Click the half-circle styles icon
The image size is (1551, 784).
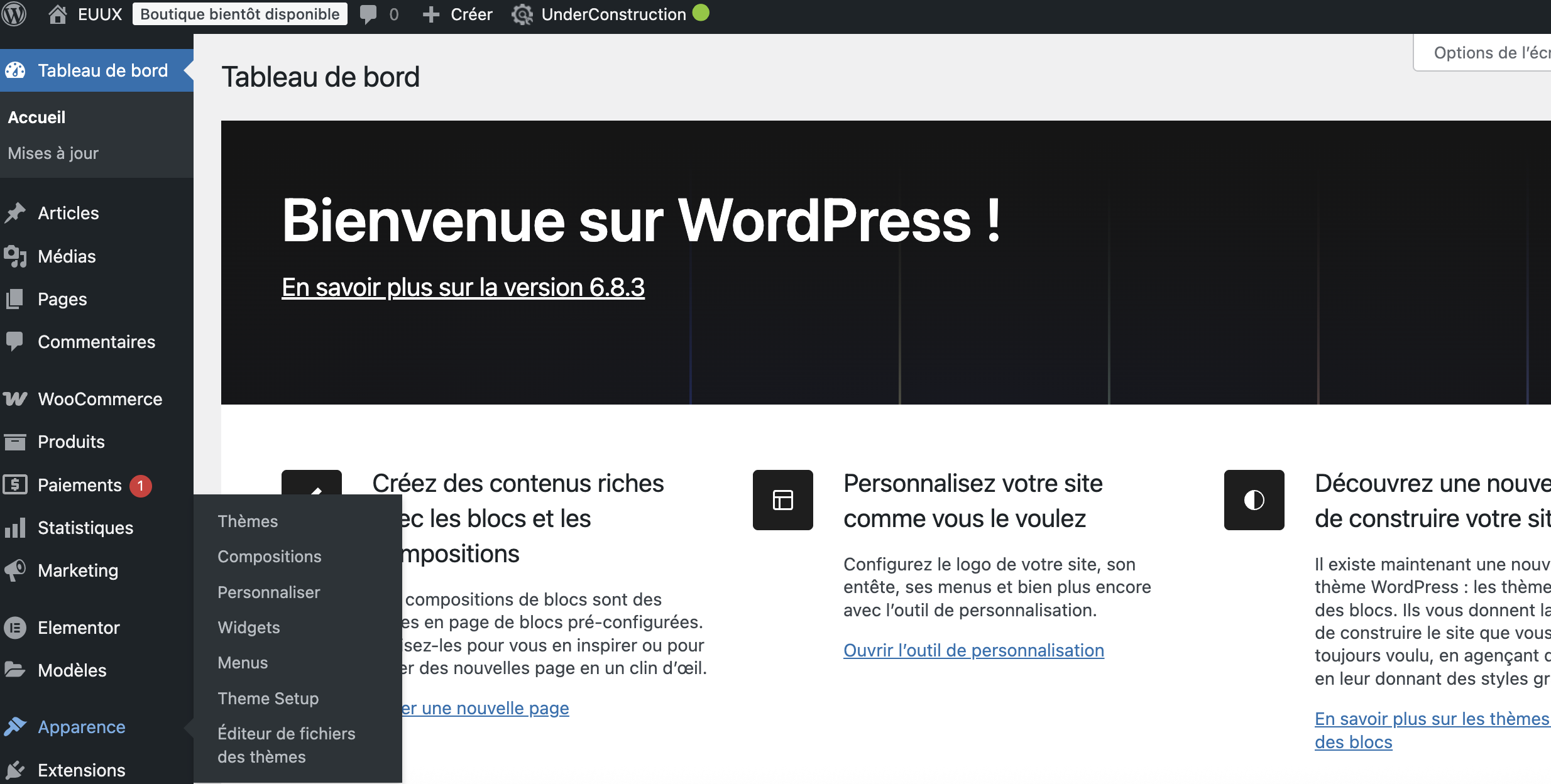[1254, 500]
